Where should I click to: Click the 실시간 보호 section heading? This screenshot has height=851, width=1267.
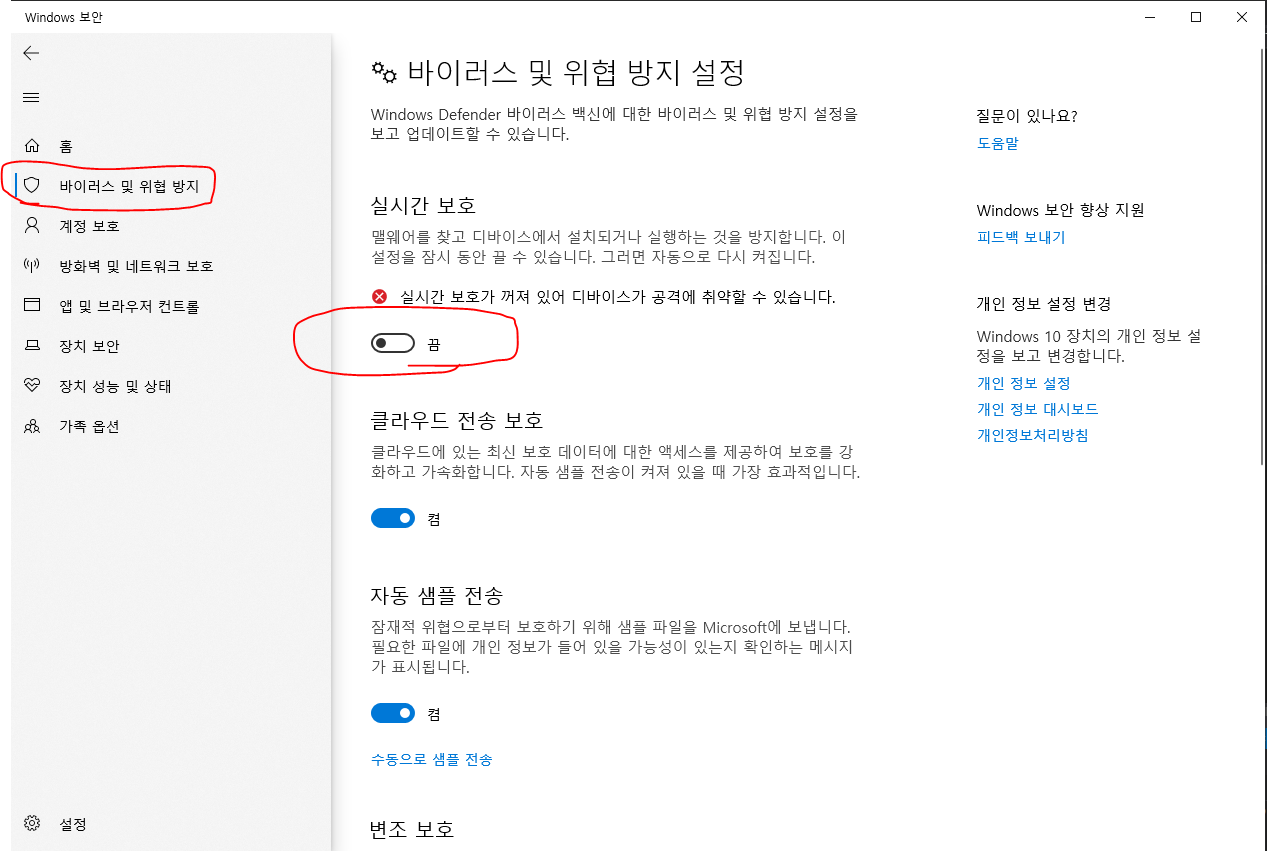[423, 205]
